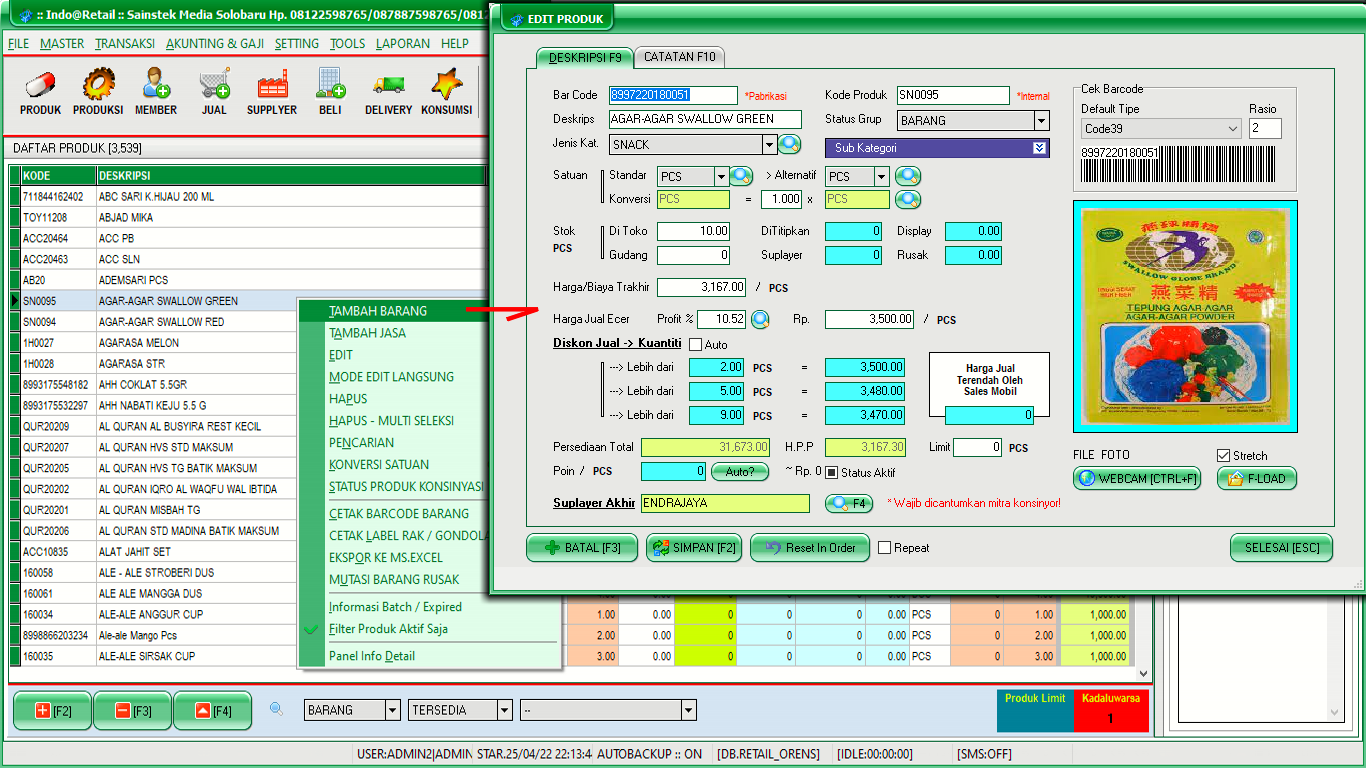Click search icon beside Jenis Kat. field
This screenshot has width=1366, height=768.
pos(790,145)
